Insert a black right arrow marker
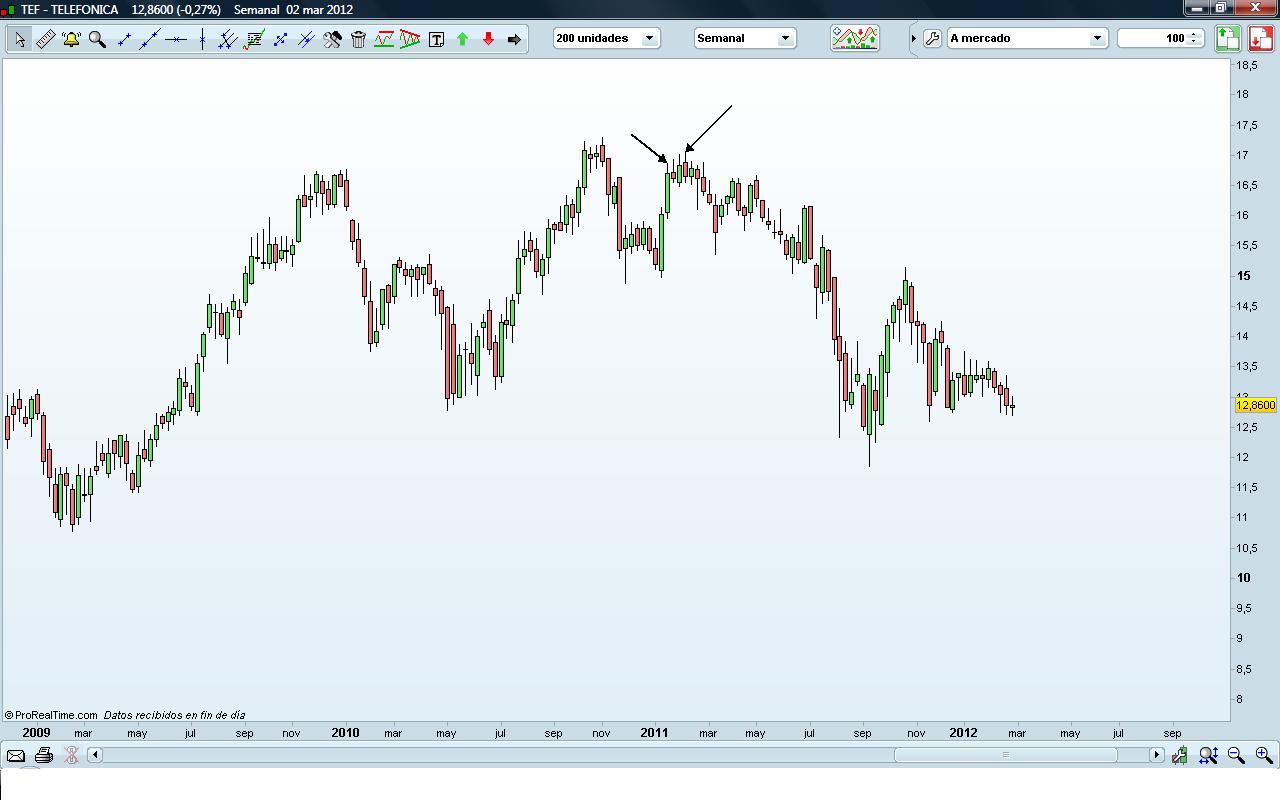 [x=514, y=39]
